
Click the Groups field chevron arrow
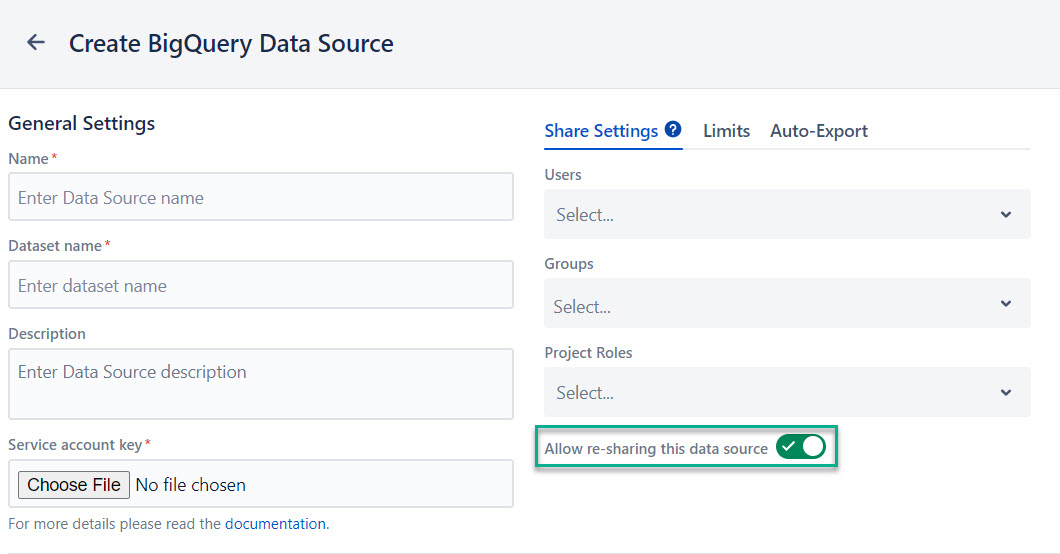click(x=1006, y=305)
